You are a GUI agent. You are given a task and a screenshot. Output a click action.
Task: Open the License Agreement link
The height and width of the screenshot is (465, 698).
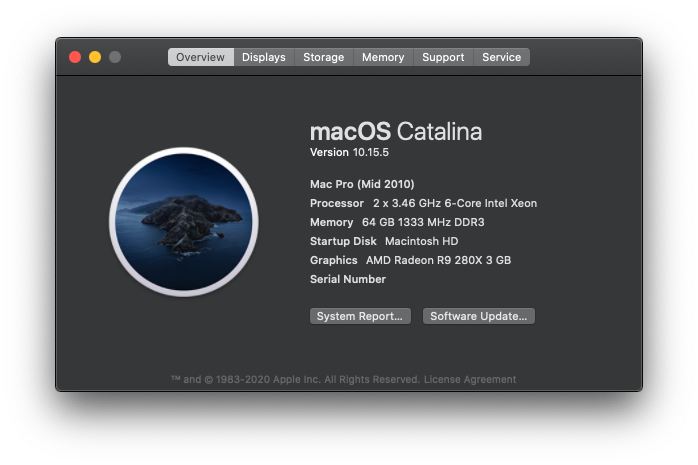470,380
